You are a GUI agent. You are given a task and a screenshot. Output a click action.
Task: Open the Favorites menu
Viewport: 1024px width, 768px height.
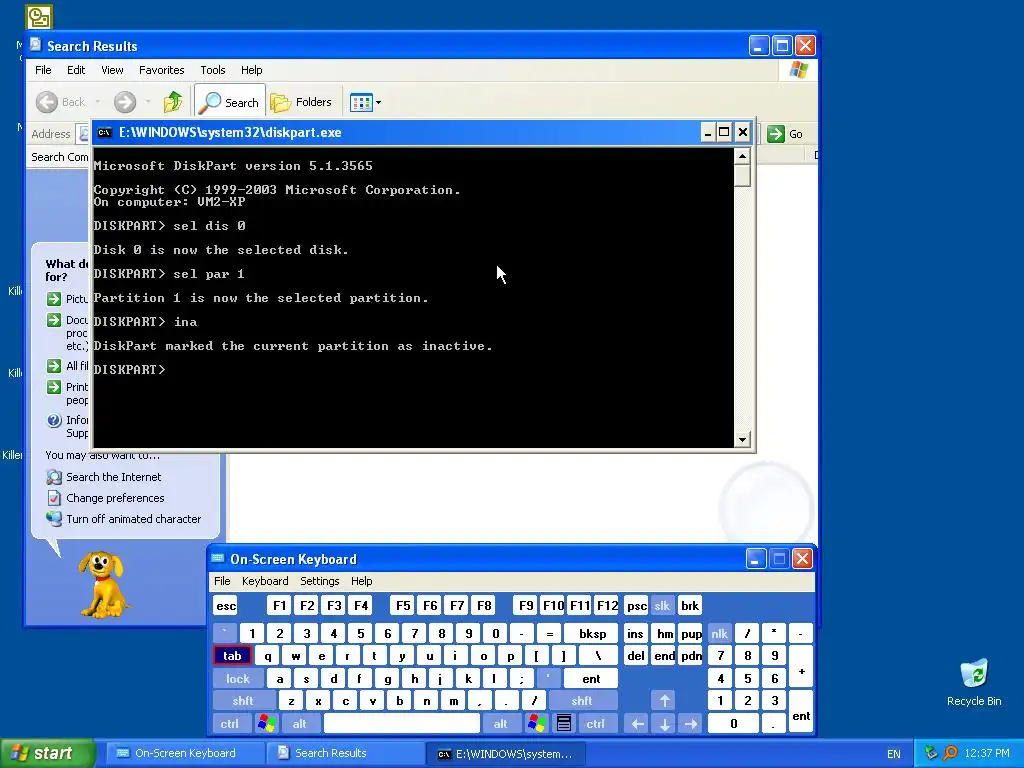tap(161, 70)
